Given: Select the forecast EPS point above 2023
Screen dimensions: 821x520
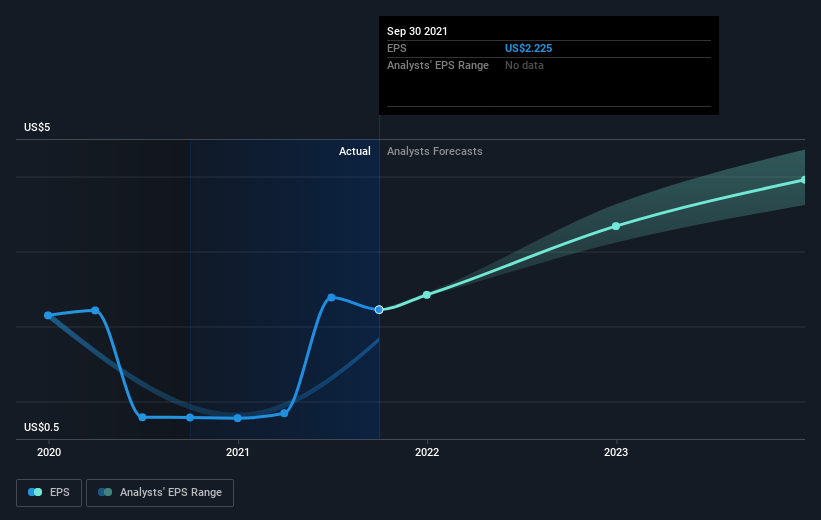Looking at the screenshot, I should click(x=616, y=226).
